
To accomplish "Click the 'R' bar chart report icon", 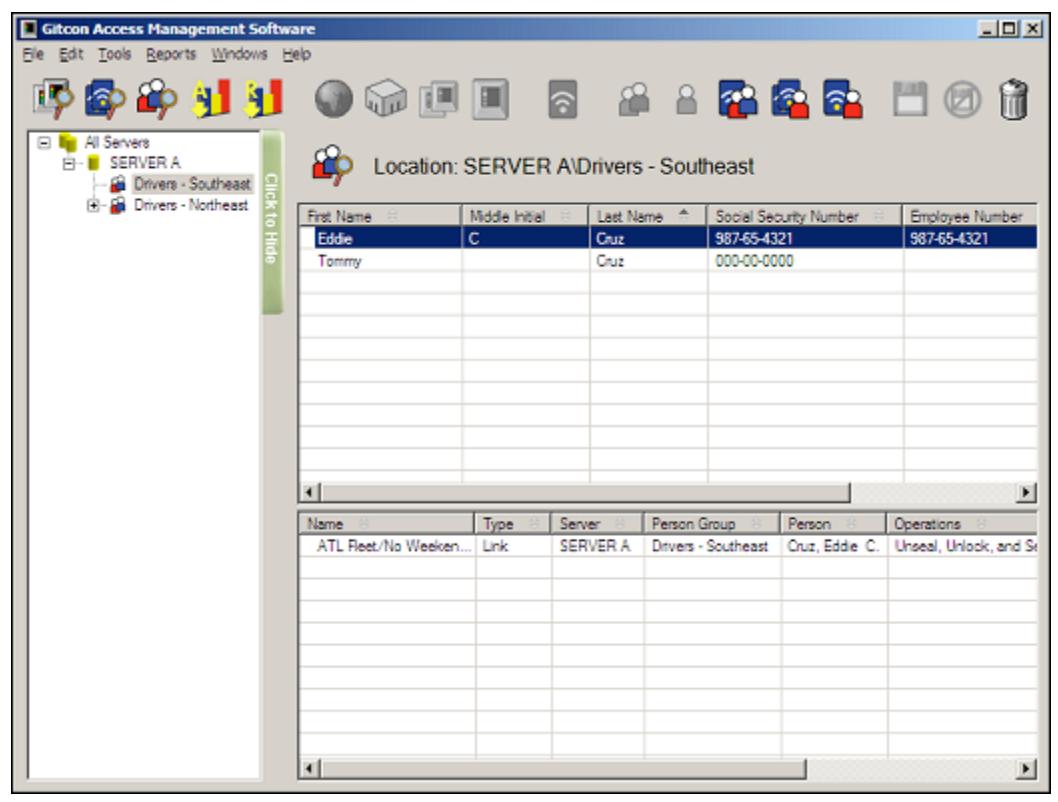I will pyautogui.click(x=263, y=99).
